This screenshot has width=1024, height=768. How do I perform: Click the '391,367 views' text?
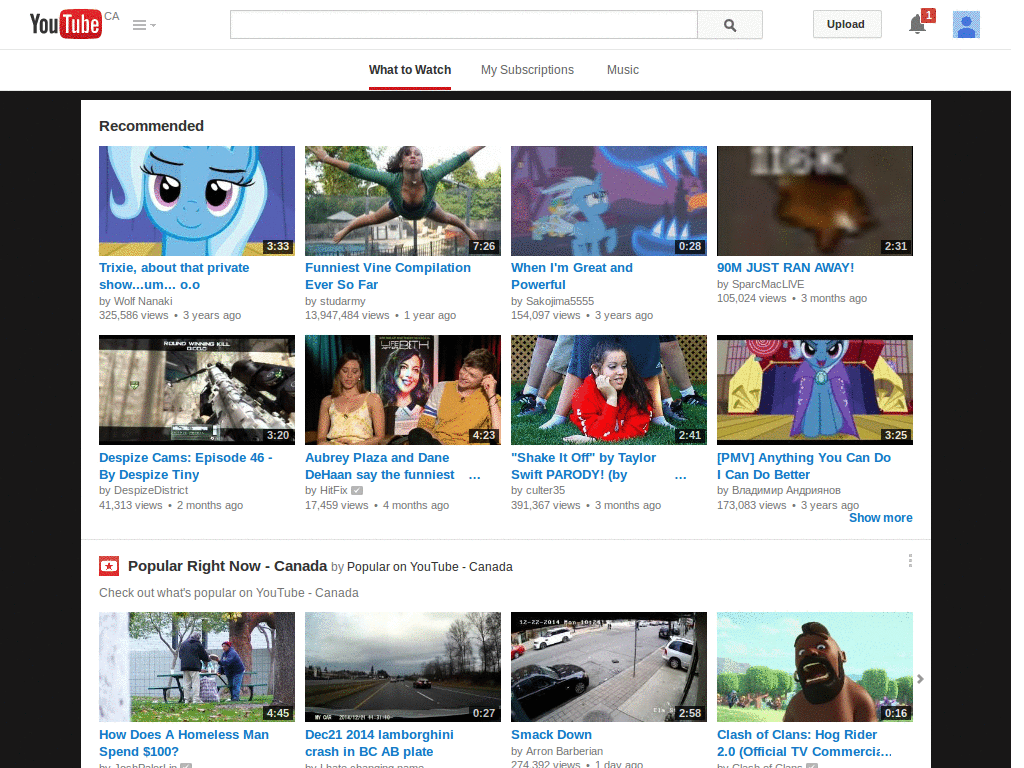[546, 505]
